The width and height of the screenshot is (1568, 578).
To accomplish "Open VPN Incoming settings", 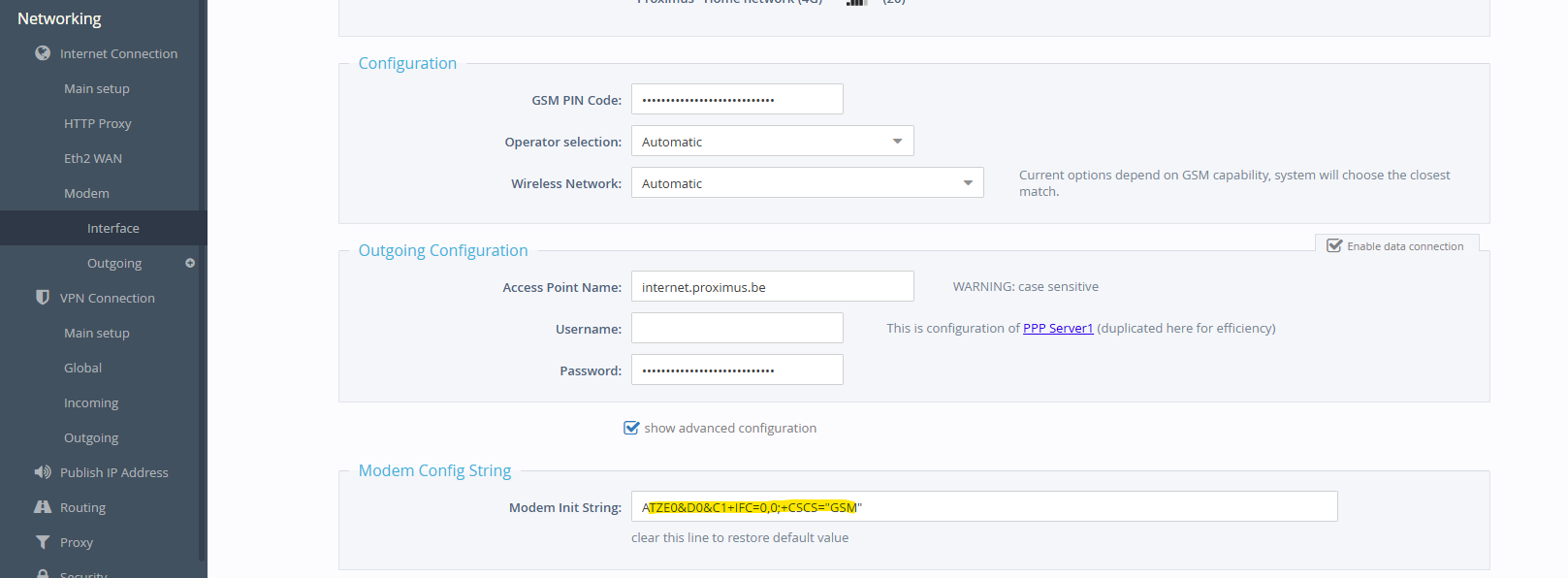I will click(91, 402).
